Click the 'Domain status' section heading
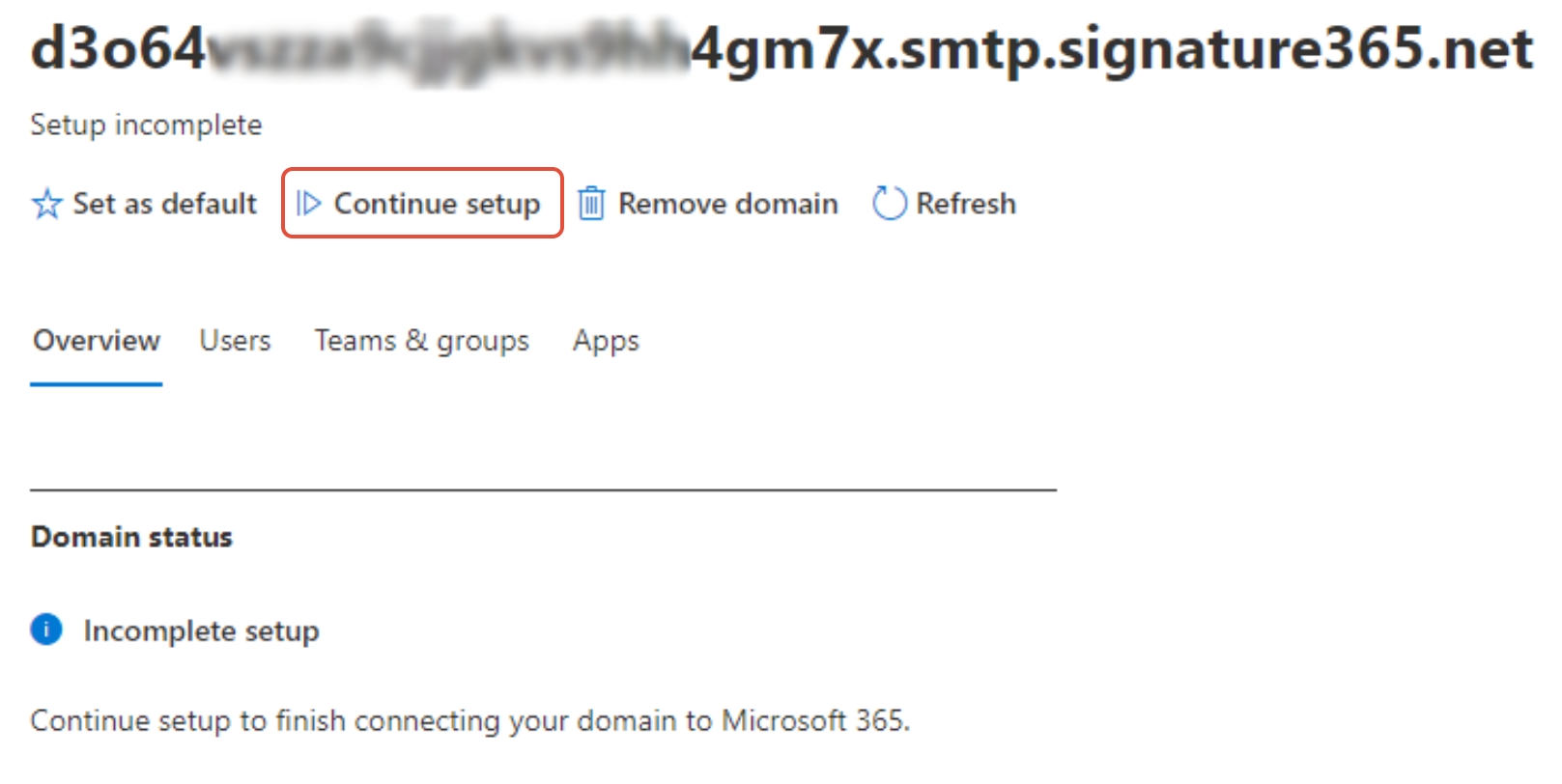This screenshot has height=784, width=1562. tap(131, 537)
